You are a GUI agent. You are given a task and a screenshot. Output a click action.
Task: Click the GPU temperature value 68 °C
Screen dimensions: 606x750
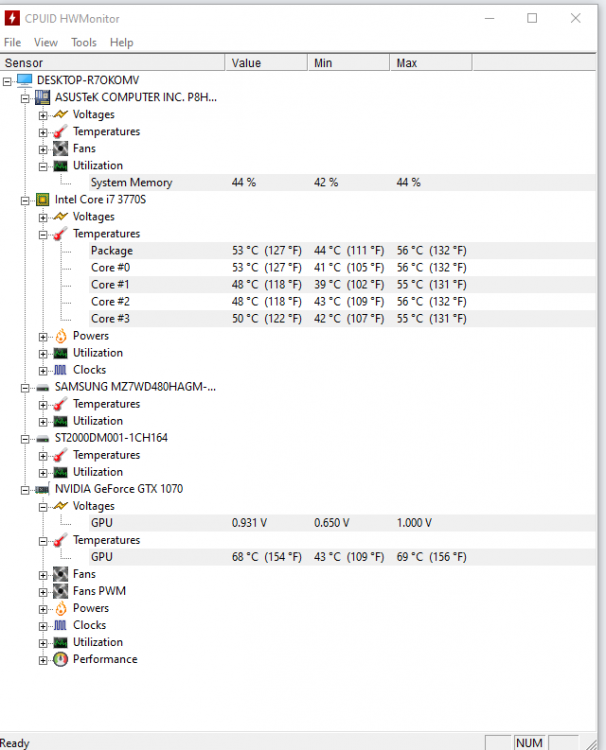[x=267, y=557]
